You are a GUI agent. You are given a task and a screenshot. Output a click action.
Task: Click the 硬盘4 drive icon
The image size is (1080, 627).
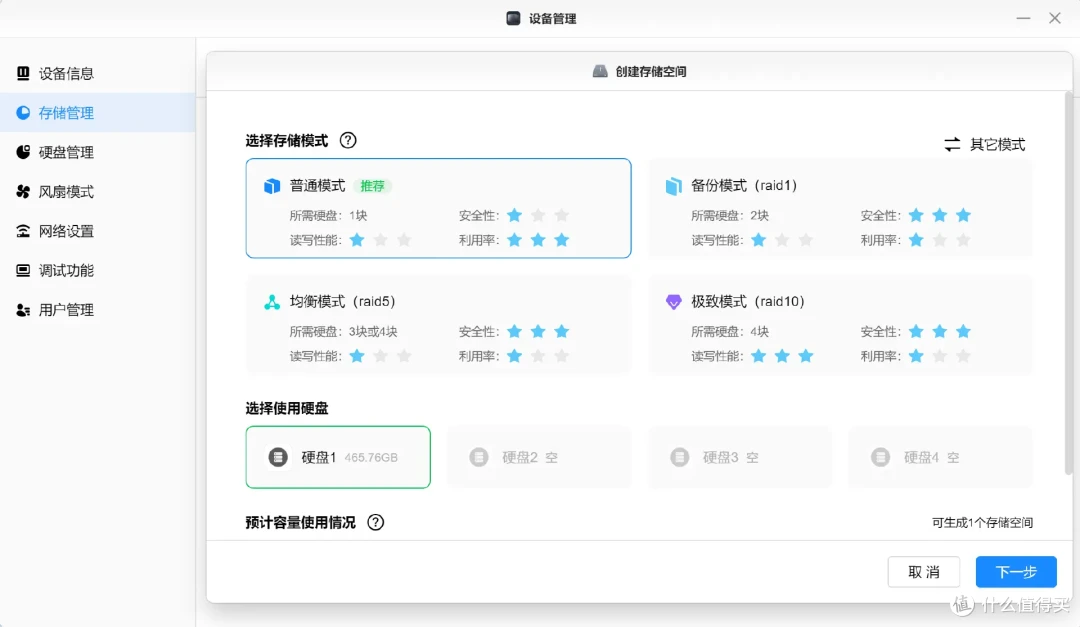[x=880, y=457]
